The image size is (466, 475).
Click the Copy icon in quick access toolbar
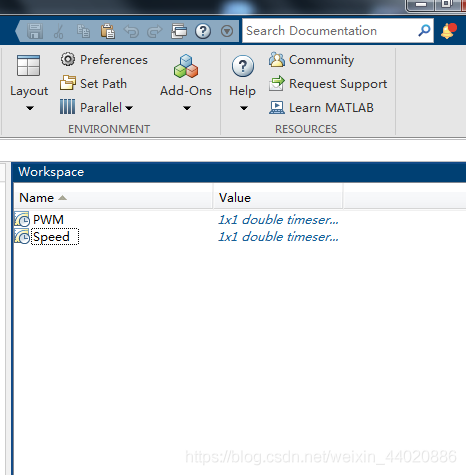[83, 31]
